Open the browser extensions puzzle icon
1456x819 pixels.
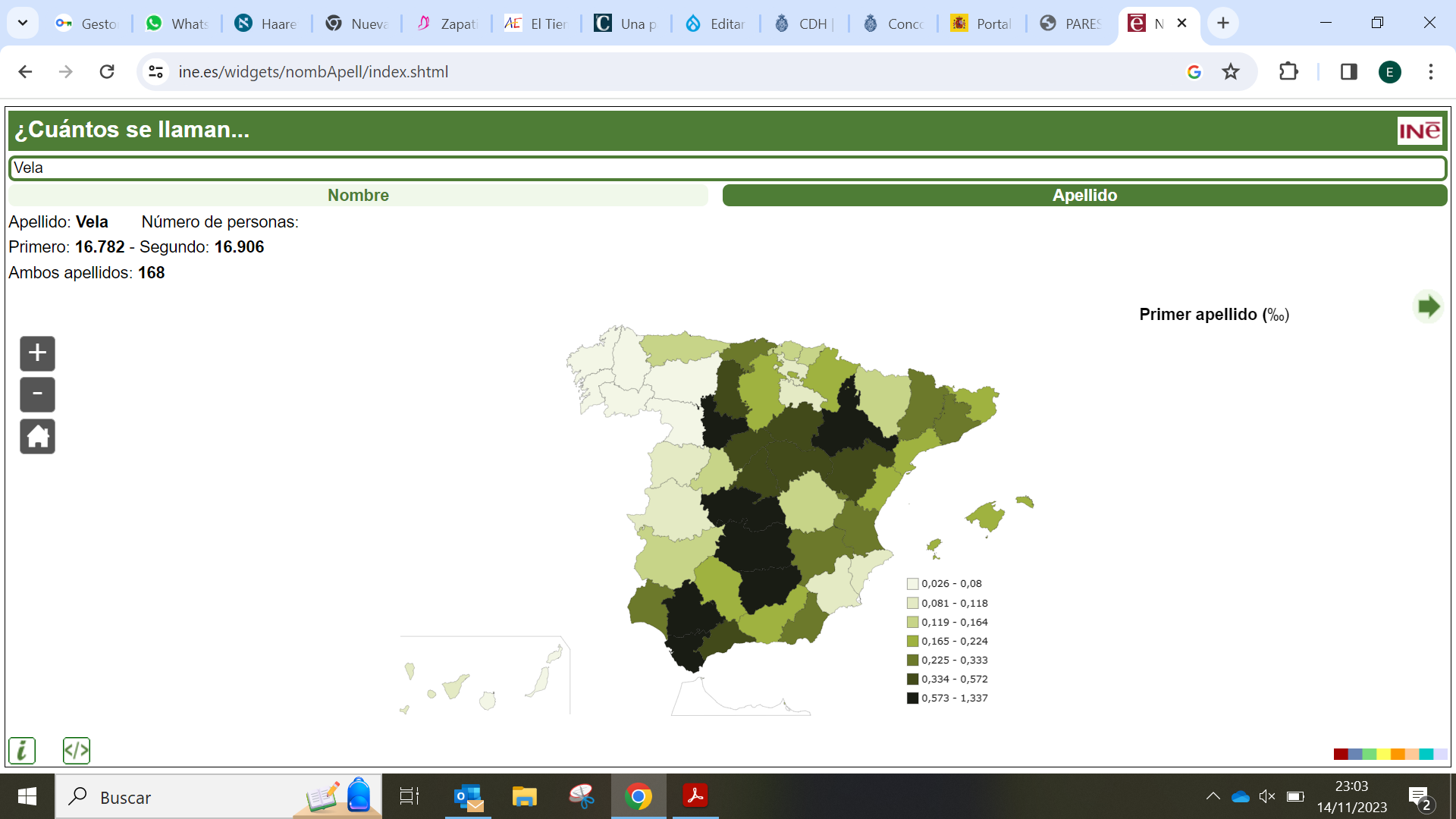pos(1288,72)
